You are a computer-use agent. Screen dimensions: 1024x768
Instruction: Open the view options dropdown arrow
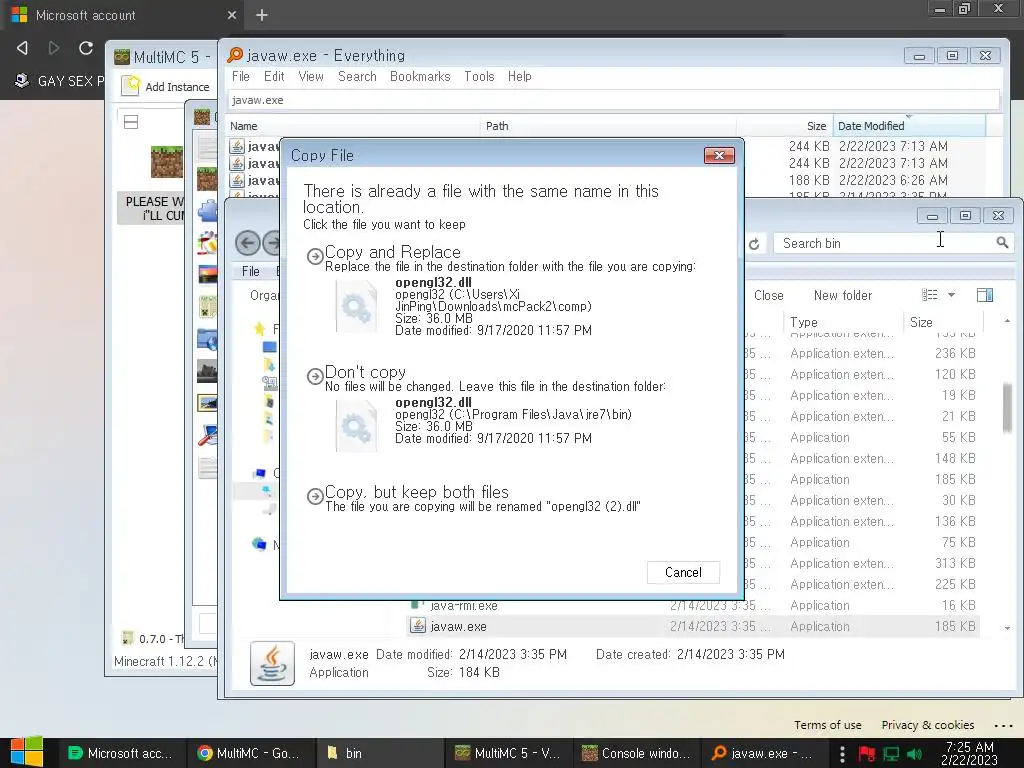click(952, 295)
